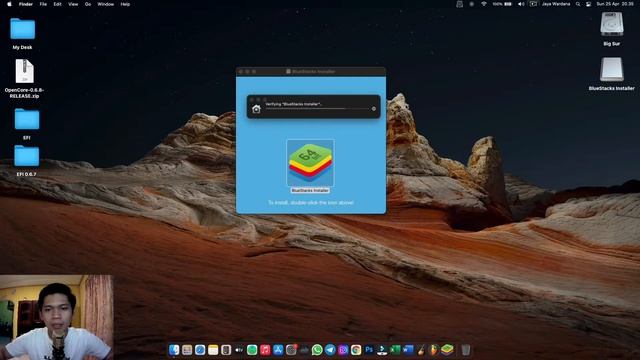The width and height of the screenshot is (640, 360).
Task: Open the View menu
Action: pos(73,4)
